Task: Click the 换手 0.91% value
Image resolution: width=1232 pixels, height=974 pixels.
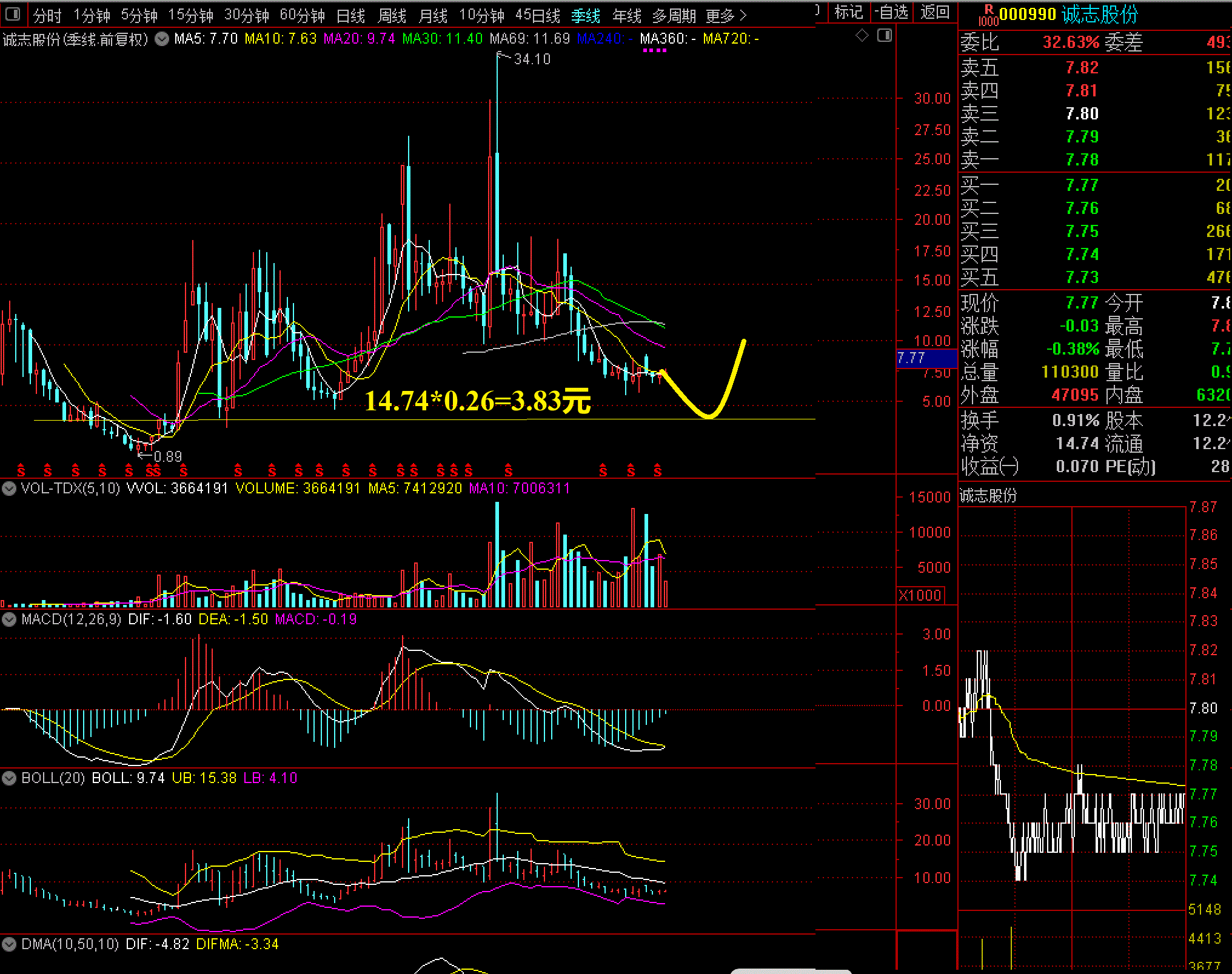Action: pyautogui.click(x=1076, y=421)
